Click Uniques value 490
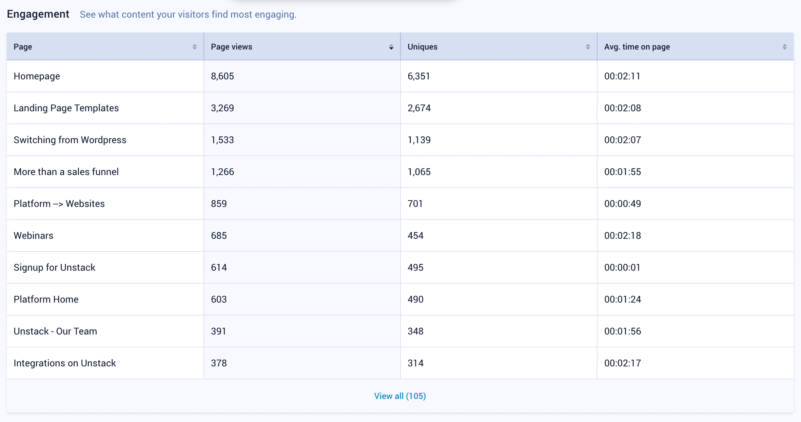The image size is (801, 422). tap(415, 299)
